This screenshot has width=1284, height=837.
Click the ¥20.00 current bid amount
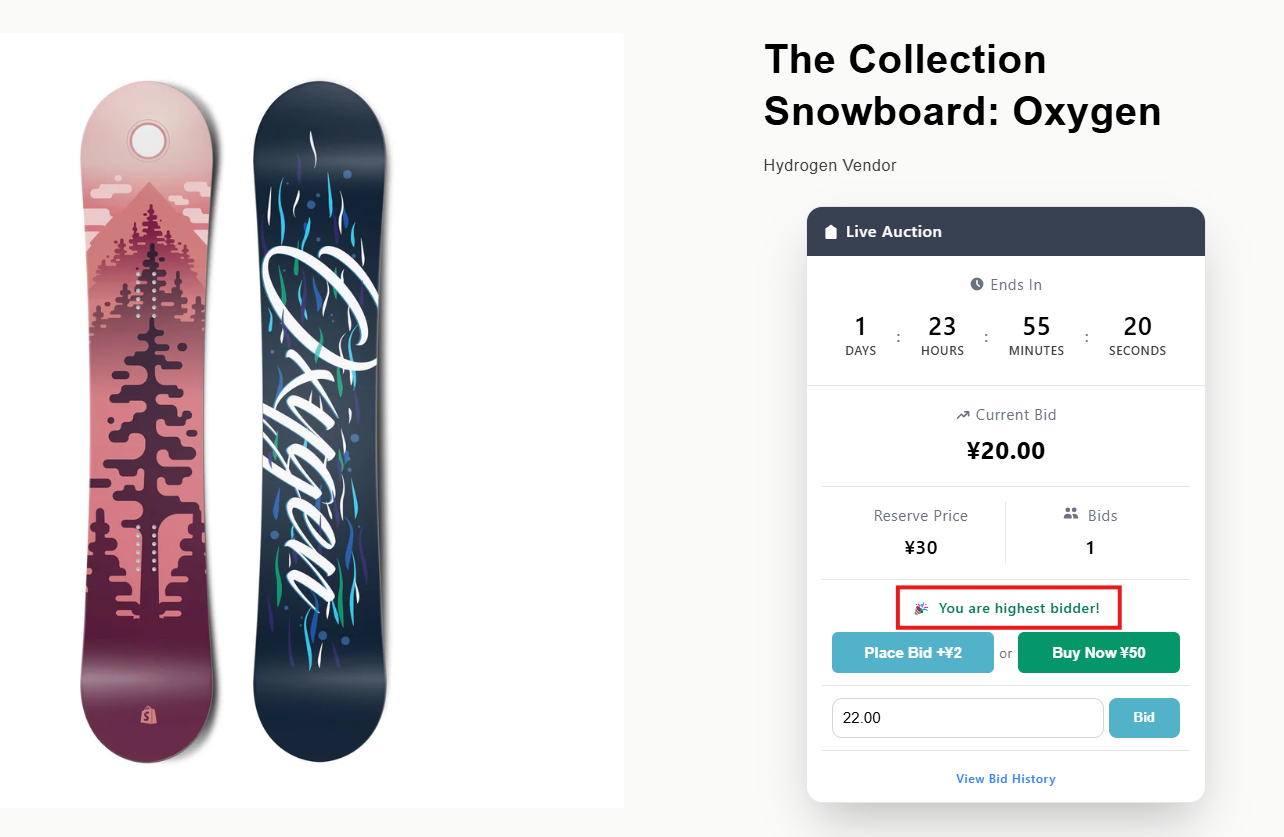(1005, 451)
